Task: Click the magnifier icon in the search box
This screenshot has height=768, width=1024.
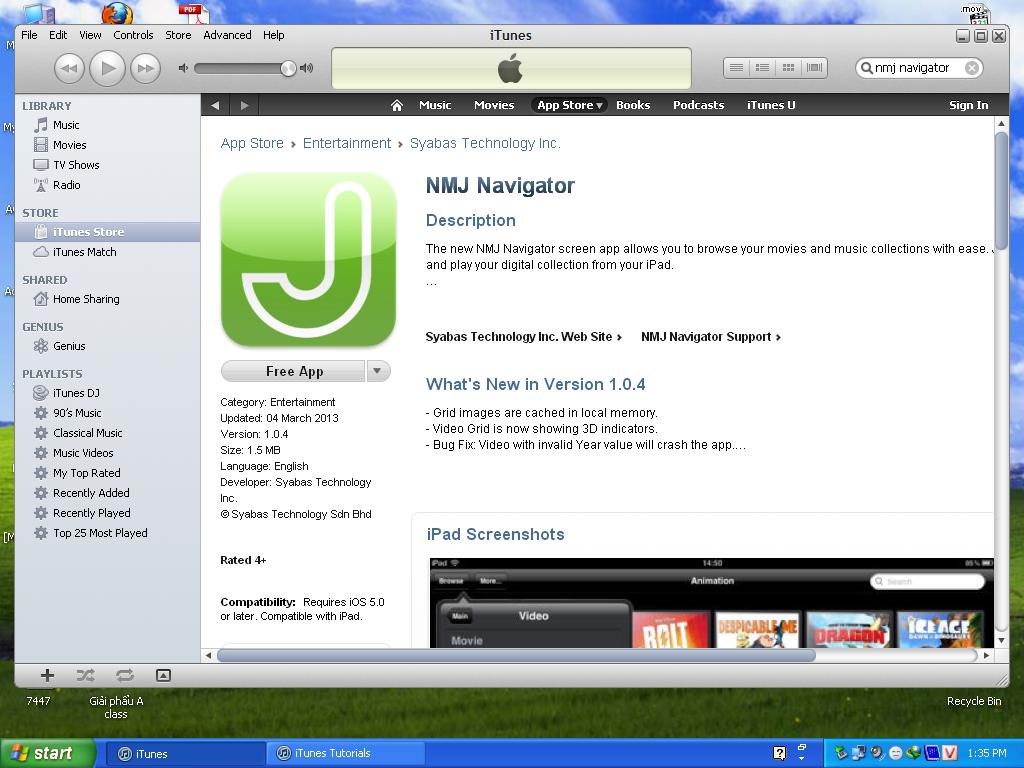Action: (867, 68)
